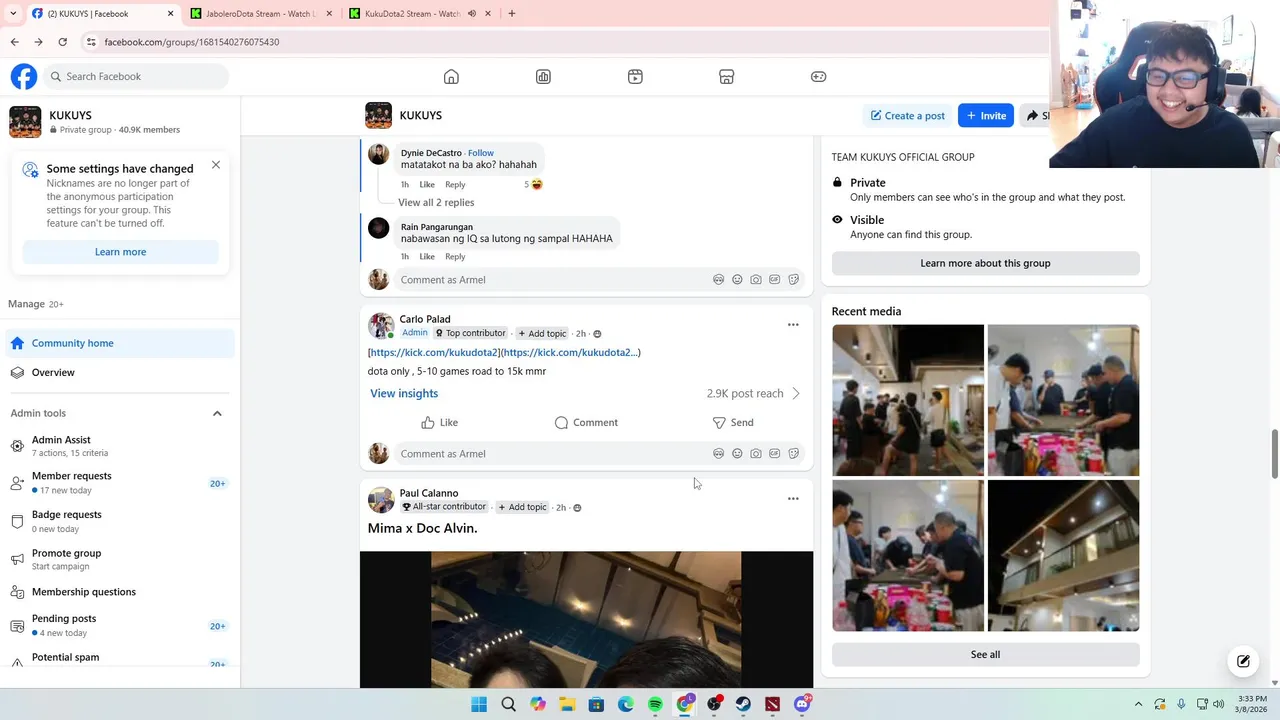This screenshot has height=720, width=1280.
Task: Add GIF in comment box below Rain Pangarungan's comment
Action: (775, 280)
